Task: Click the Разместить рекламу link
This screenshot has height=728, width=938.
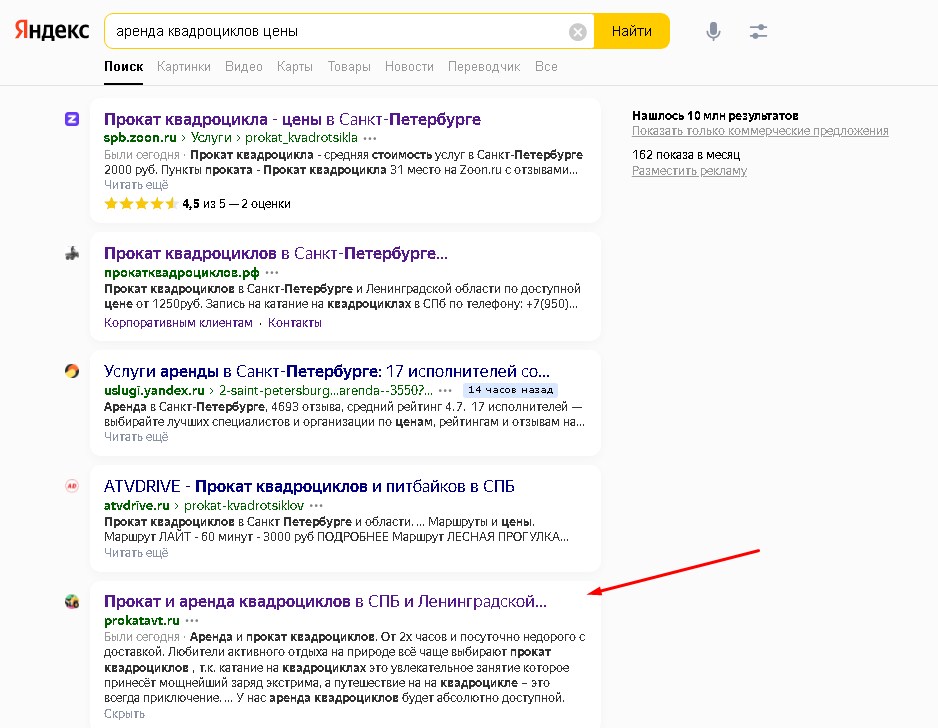Action: pos(688,170)
